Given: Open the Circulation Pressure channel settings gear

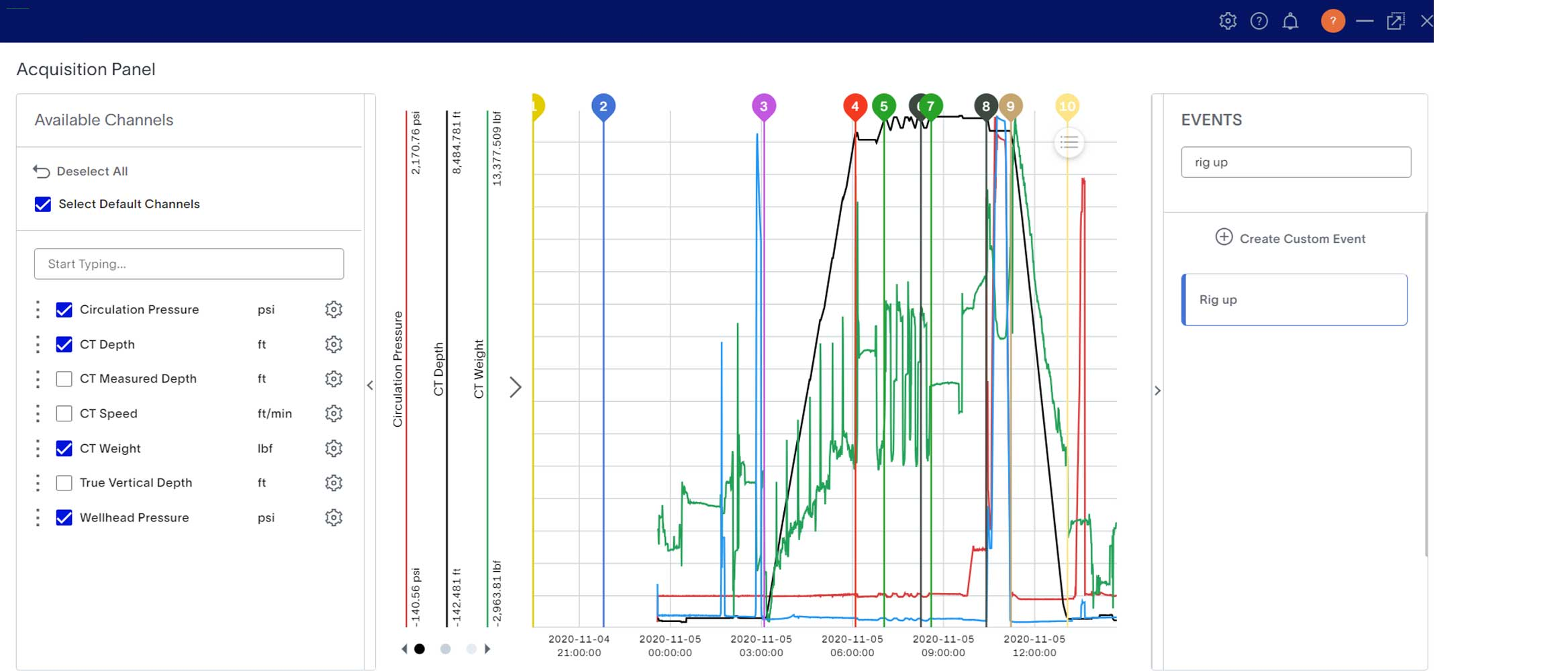Looking at the screenshot, I should coord(334,309).
